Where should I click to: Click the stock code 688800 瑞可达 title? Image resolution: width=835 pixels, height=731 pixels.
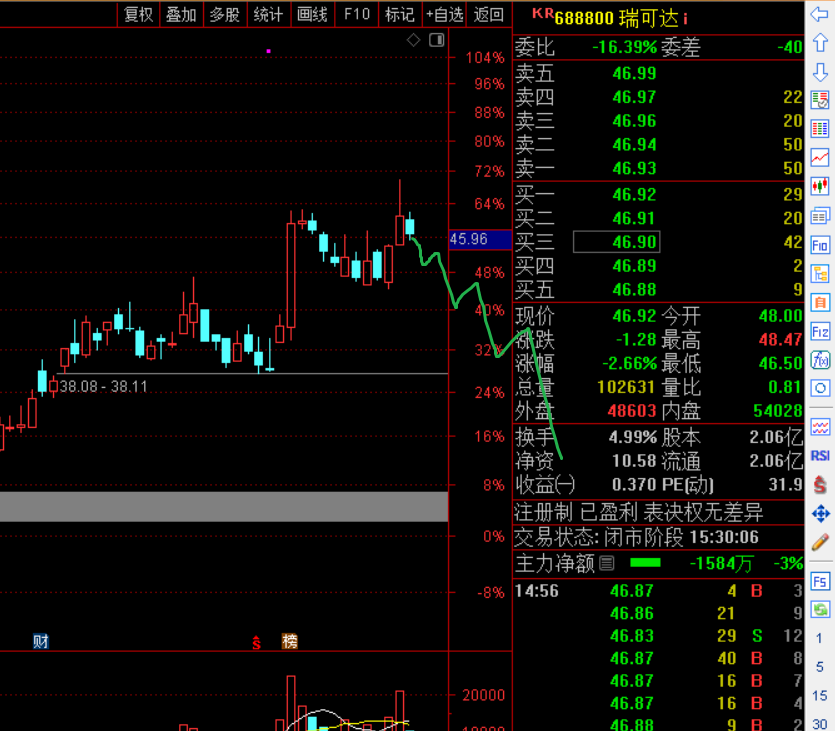pos(616,19)
